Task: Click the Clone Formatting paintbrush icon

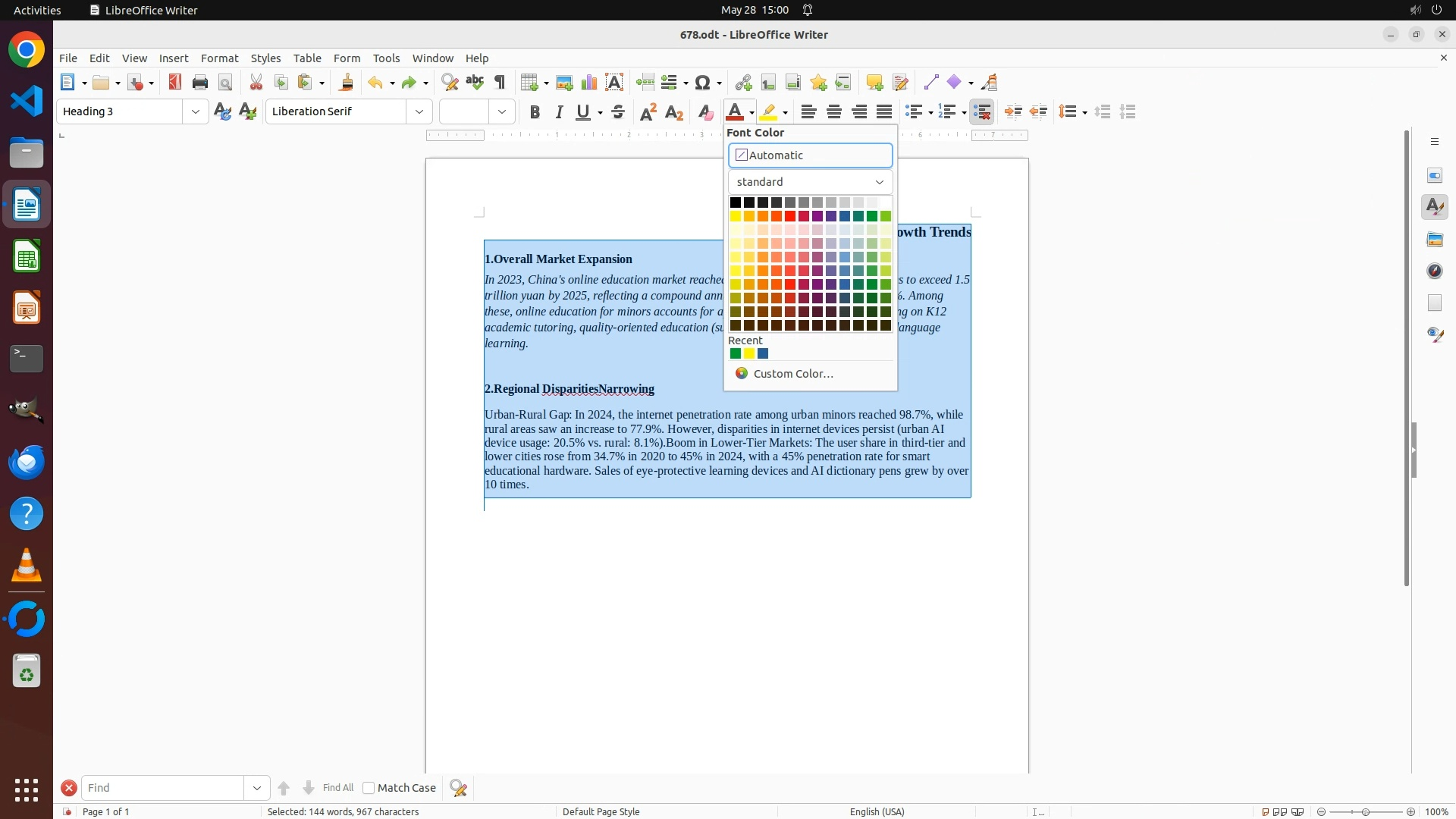Action: click(347, 83)
